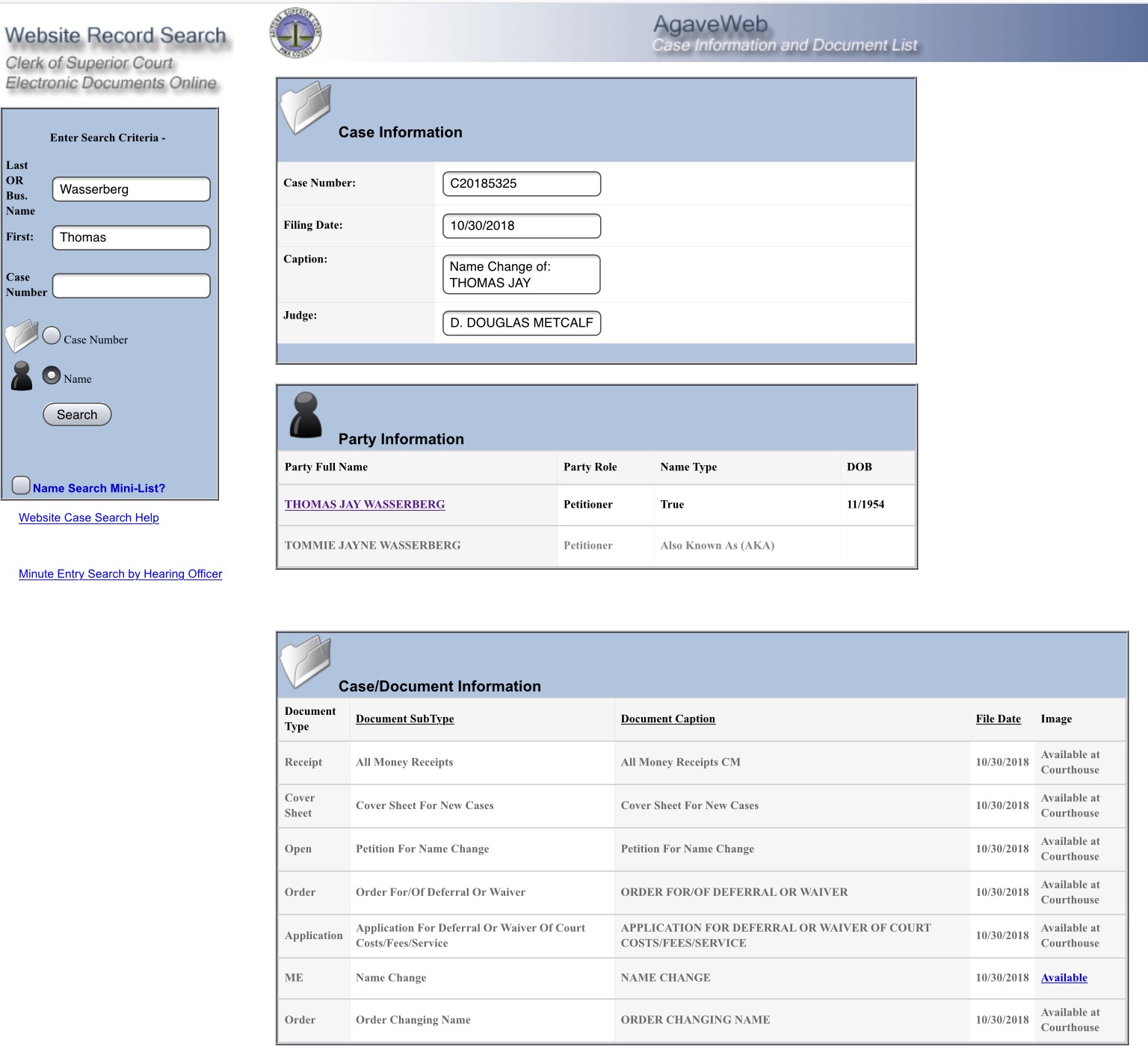The width and height of the screenshot is (1148, 1064).
Task: Select the Name search radio button
Action: click(x=52, y=375)
